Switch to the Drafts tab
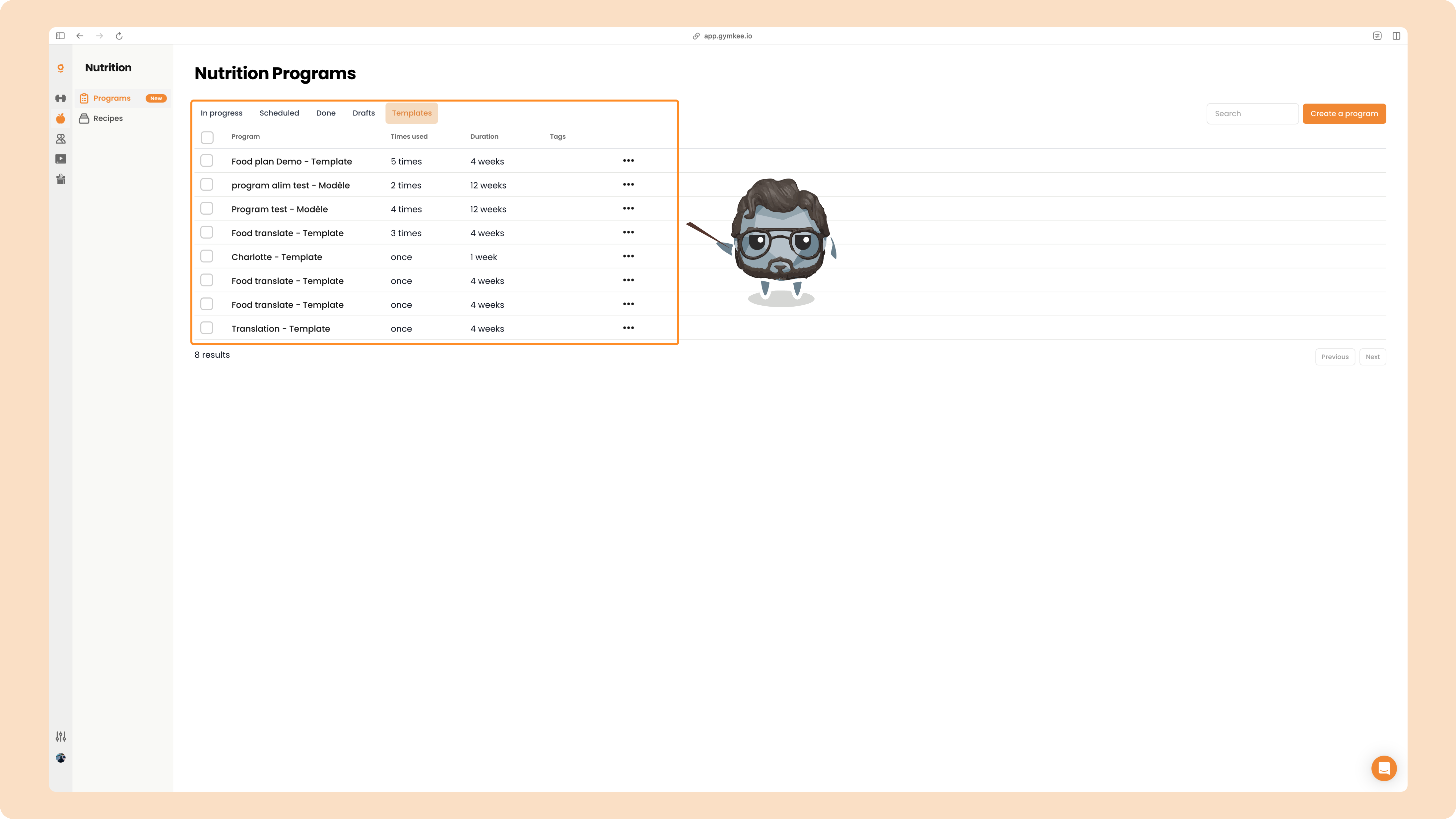Viewport: 1456px width, 819px height. tap(364, 113)
